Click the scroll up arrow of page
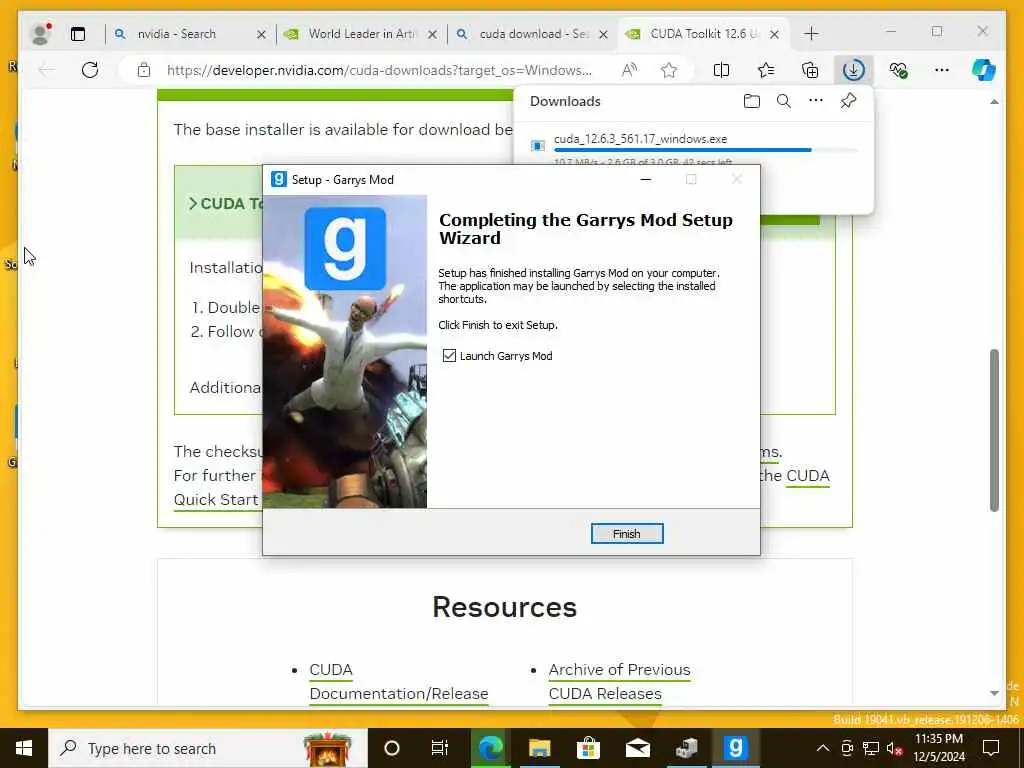The height and width of the screenshot is (768, 1024). [x=994, y=102]
